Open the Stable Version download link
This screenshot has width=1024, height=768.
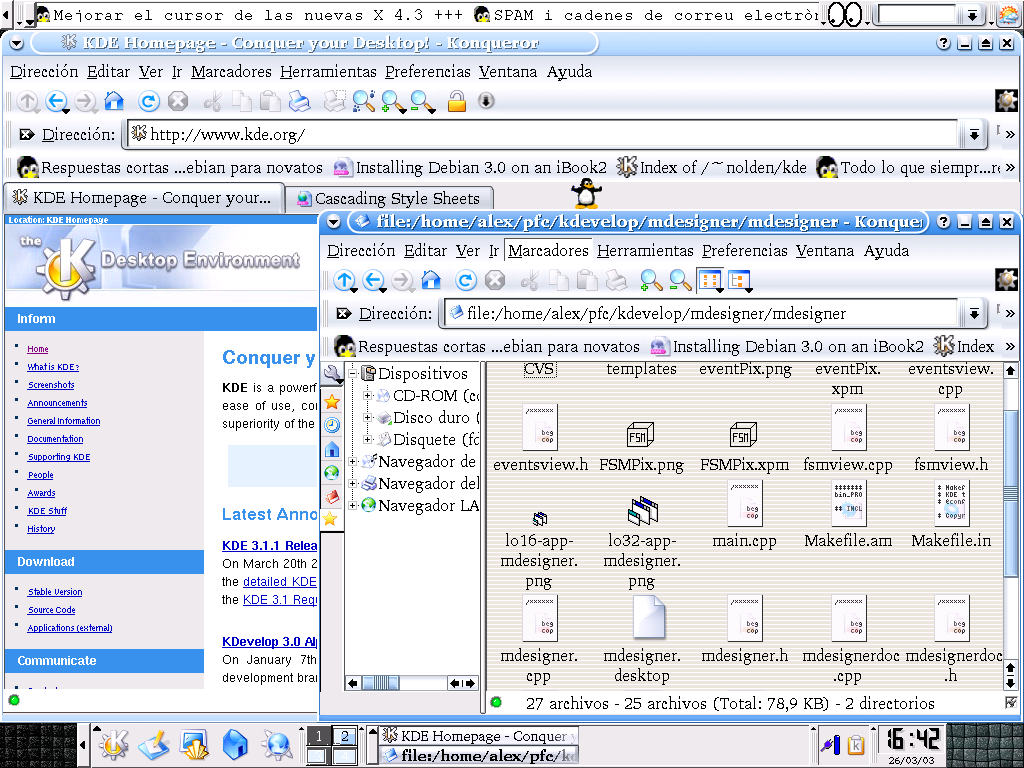click(55, 592)
